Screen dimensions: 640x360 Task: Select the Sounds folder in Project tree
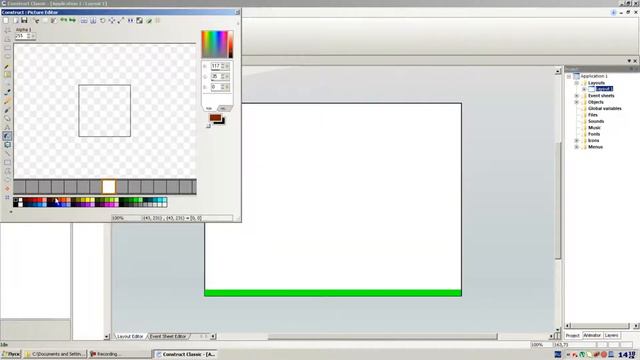(596, 121)
